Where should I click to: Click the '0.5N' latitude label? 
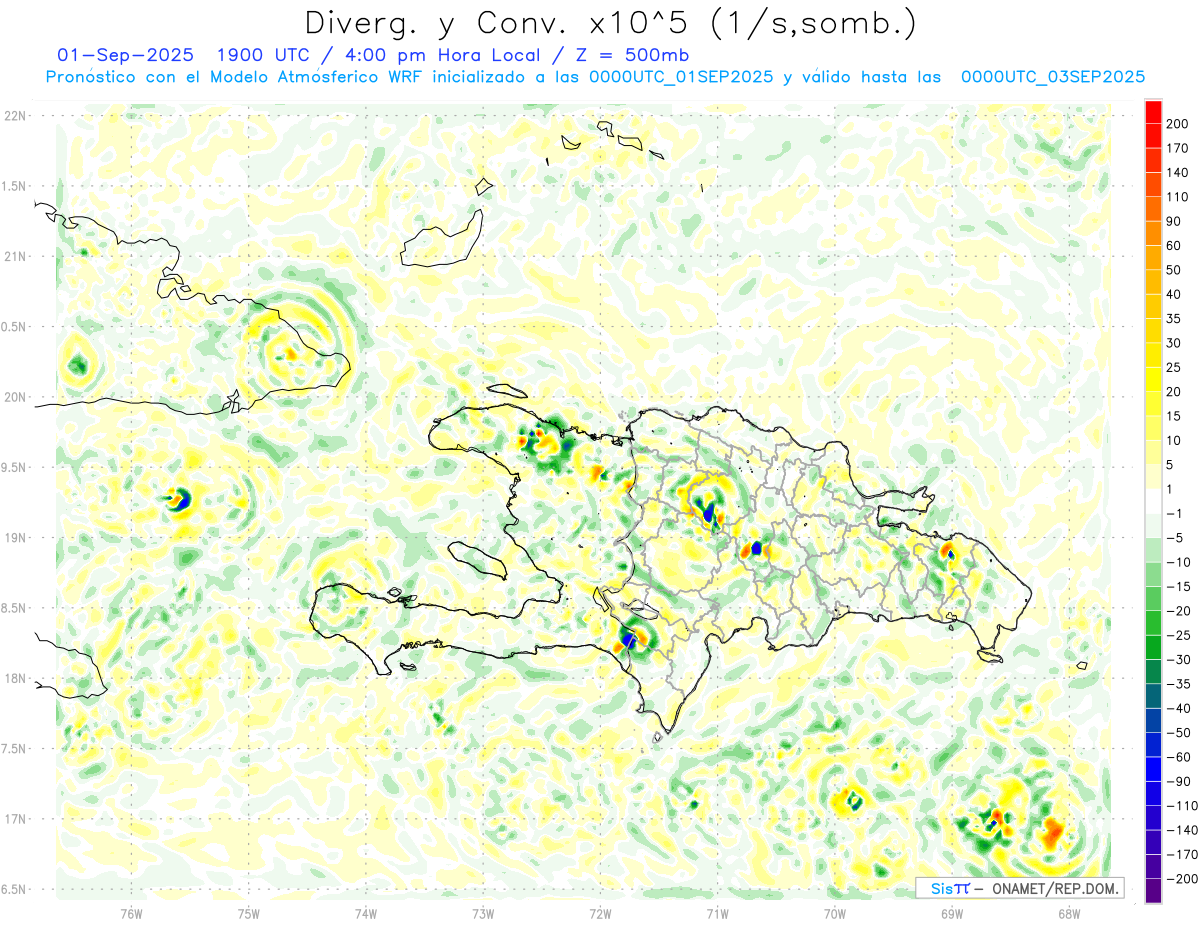pos(13,327)
